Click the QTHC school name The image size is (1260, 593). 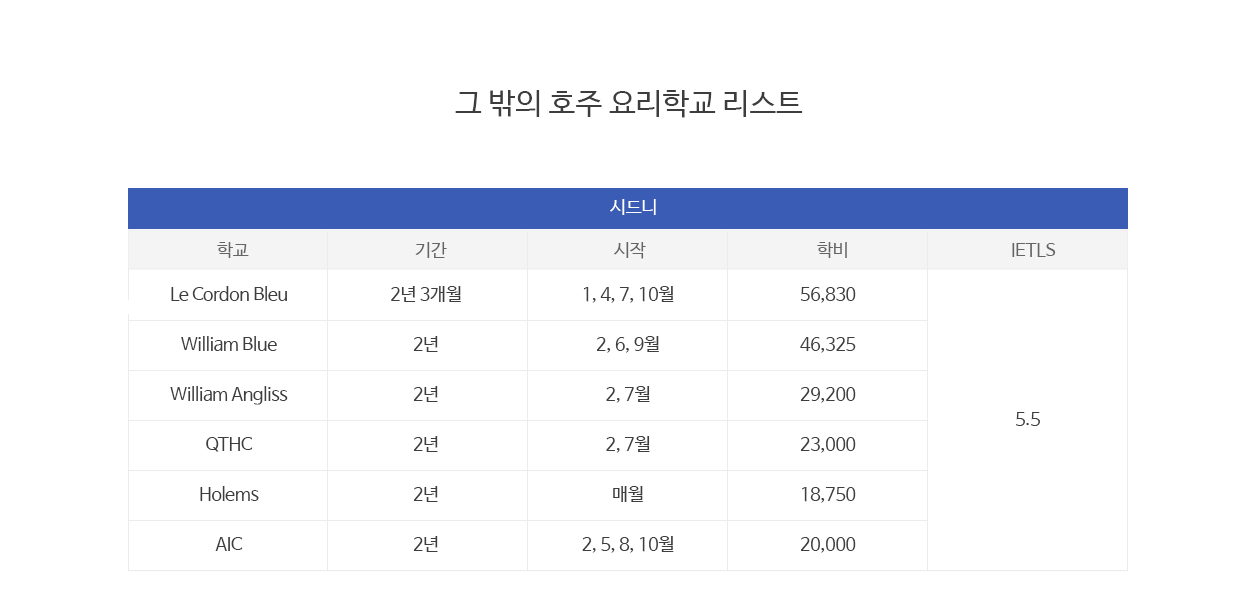[x=229, y=445]
